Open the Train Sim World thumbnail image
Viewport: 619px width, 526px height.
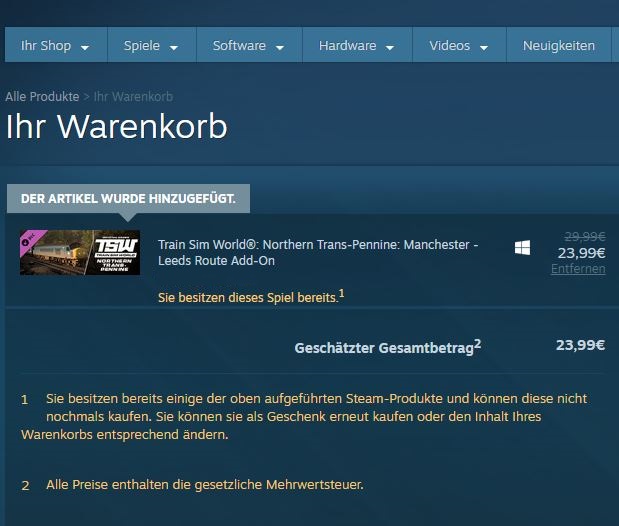[80, 252]
